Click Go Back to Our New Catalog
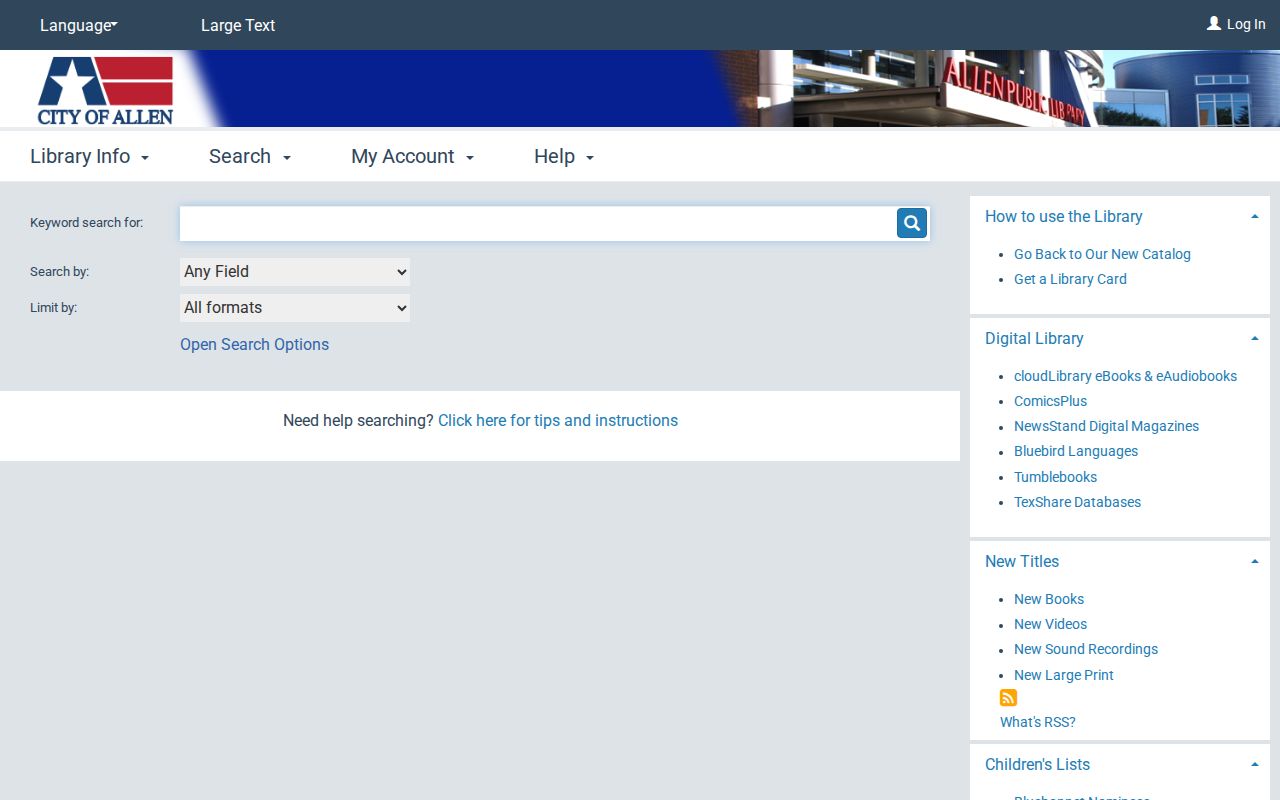 (1102, 254)
